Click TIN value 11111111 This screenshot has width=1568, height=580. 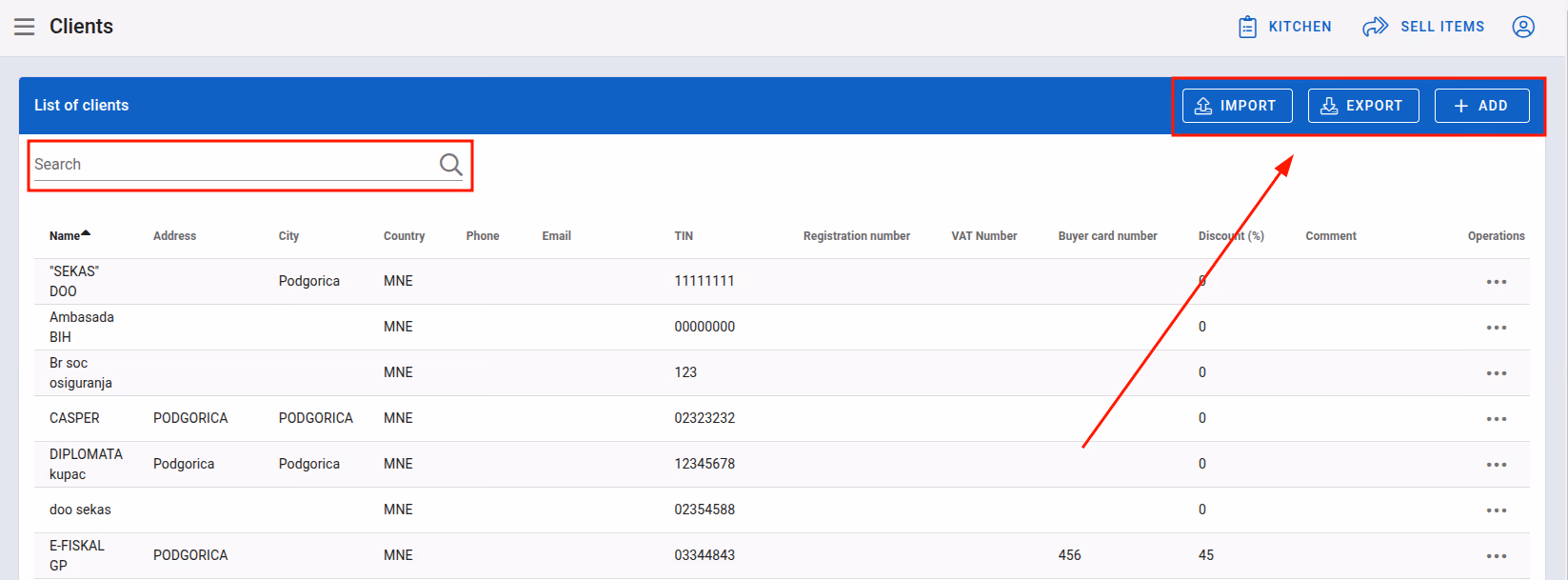tap(705, 281)
